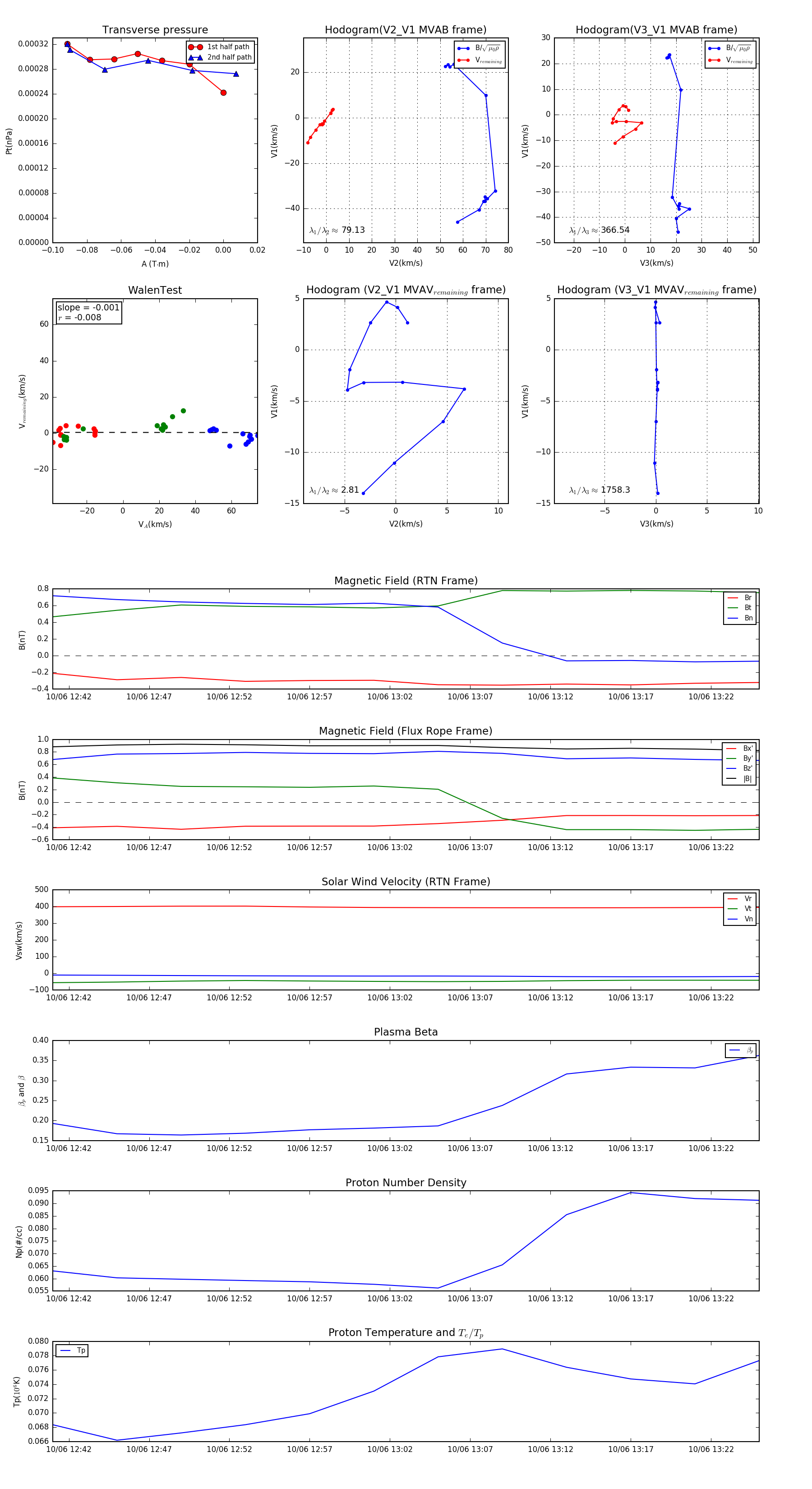This screenshot has height=1489, width=812.
Task: Click the 'V_A(km/s)' x-axis label in WalenTest
Action: point(155,524)
